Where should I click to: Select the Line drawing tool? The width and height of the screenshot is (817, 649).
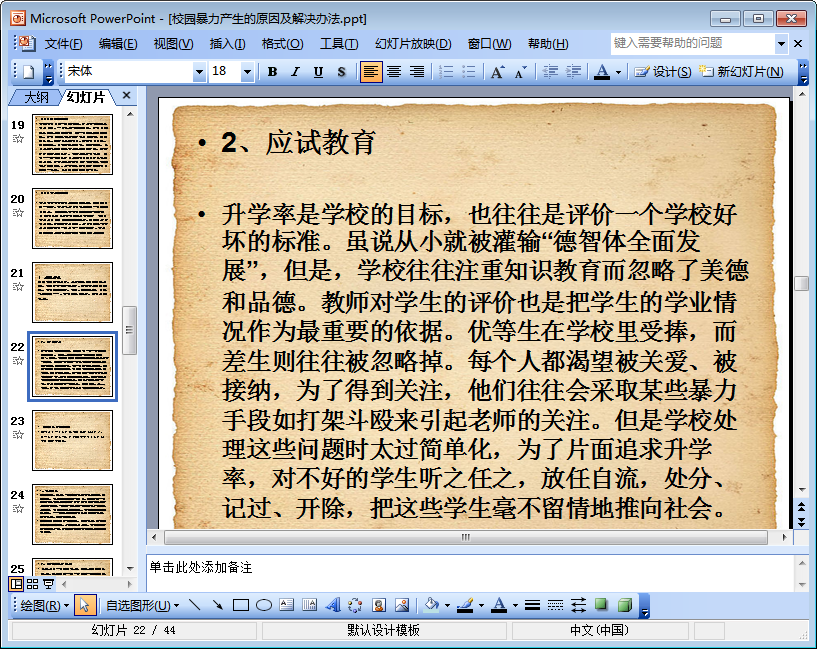194,605
